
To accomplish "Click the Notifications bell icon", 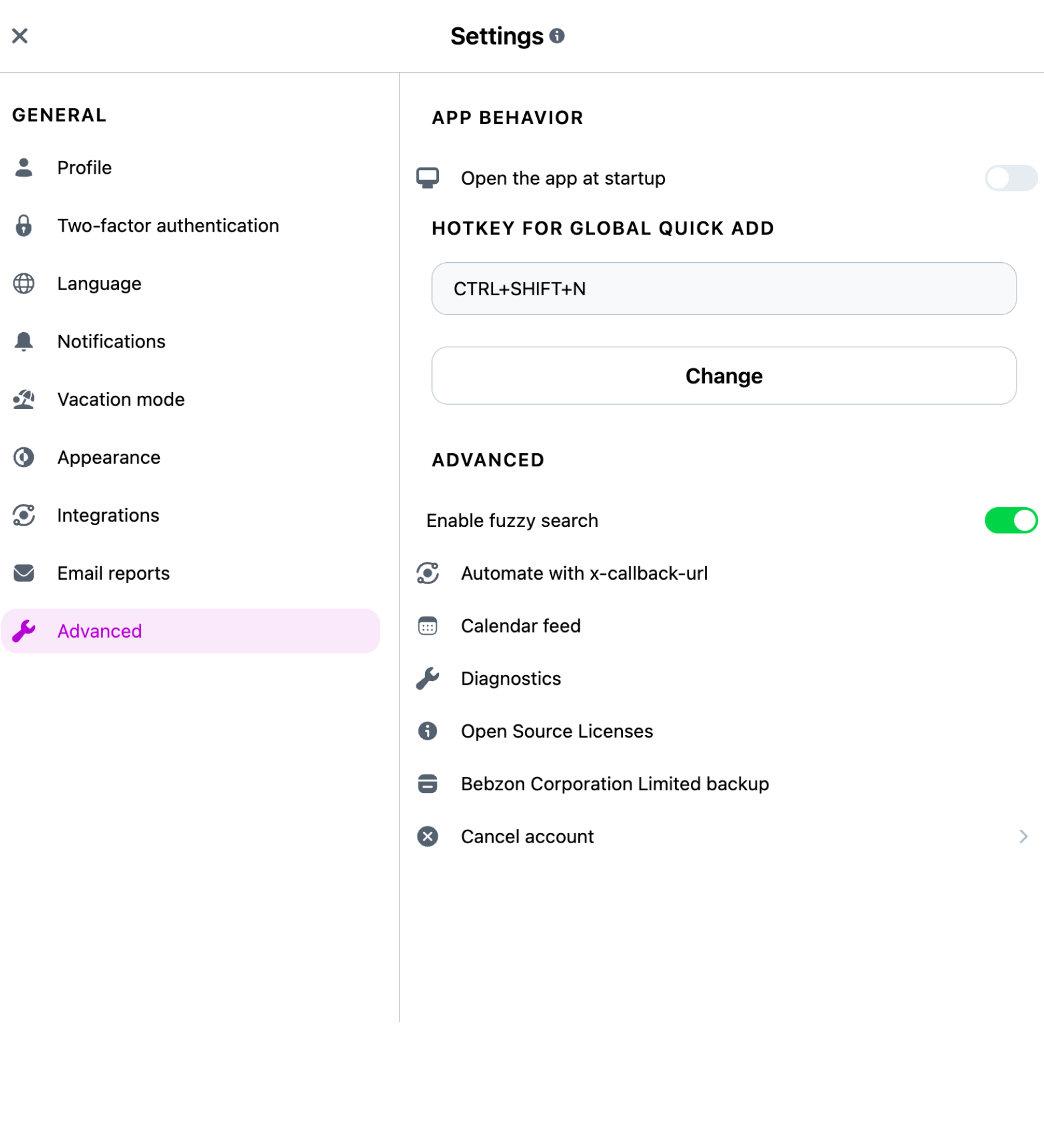I will coord(24,341).
